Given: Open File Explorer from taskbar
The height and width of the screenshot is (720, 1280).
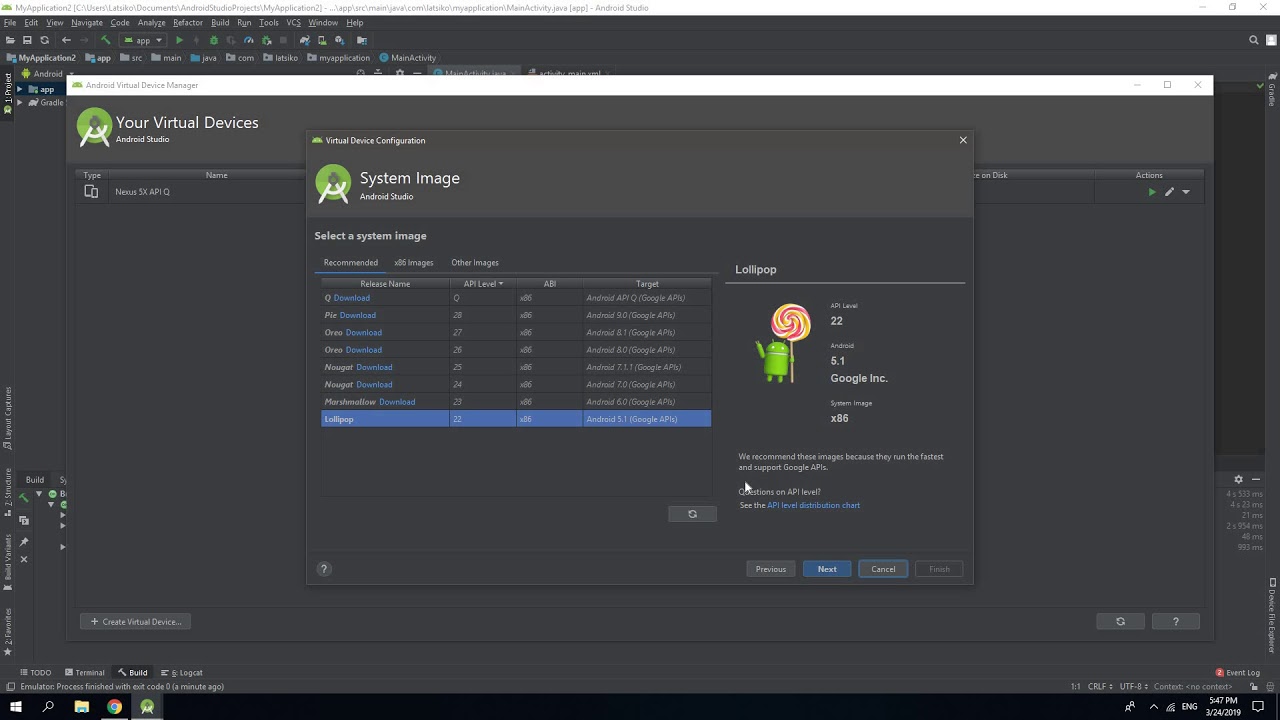Looking at the screenshot, I should point(82,707).
